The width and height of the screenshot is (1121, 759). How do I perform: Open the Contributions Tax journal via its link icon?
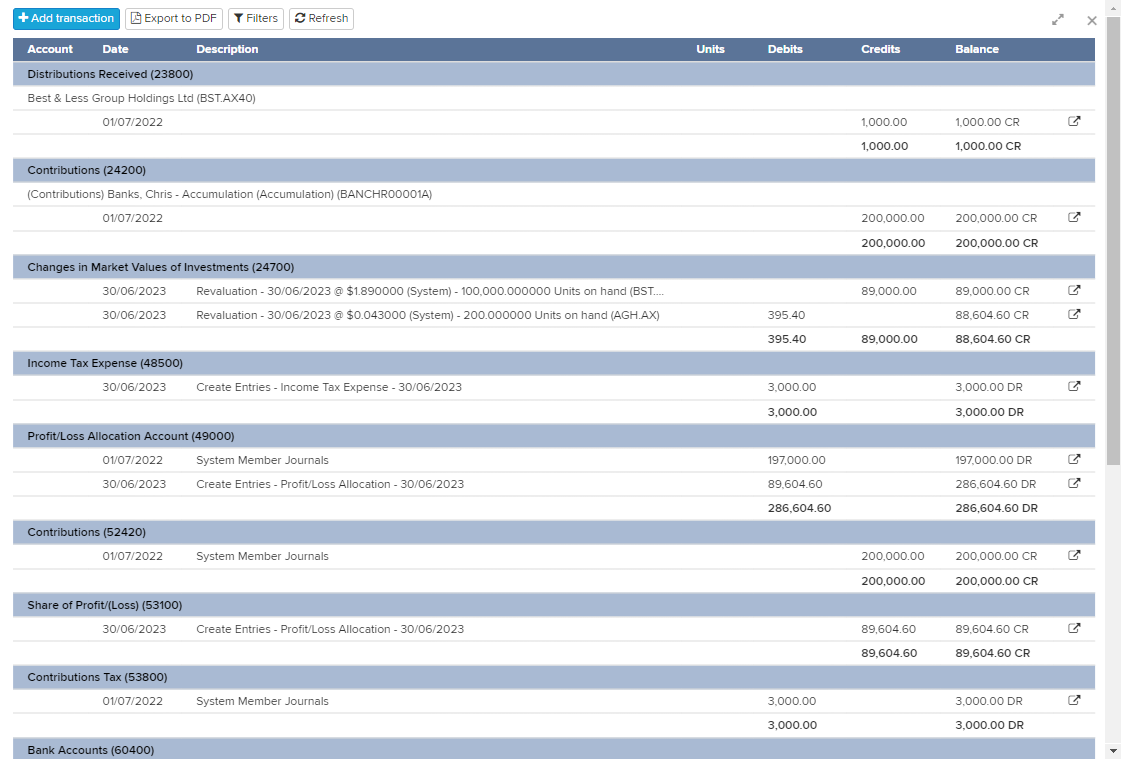1074,700
